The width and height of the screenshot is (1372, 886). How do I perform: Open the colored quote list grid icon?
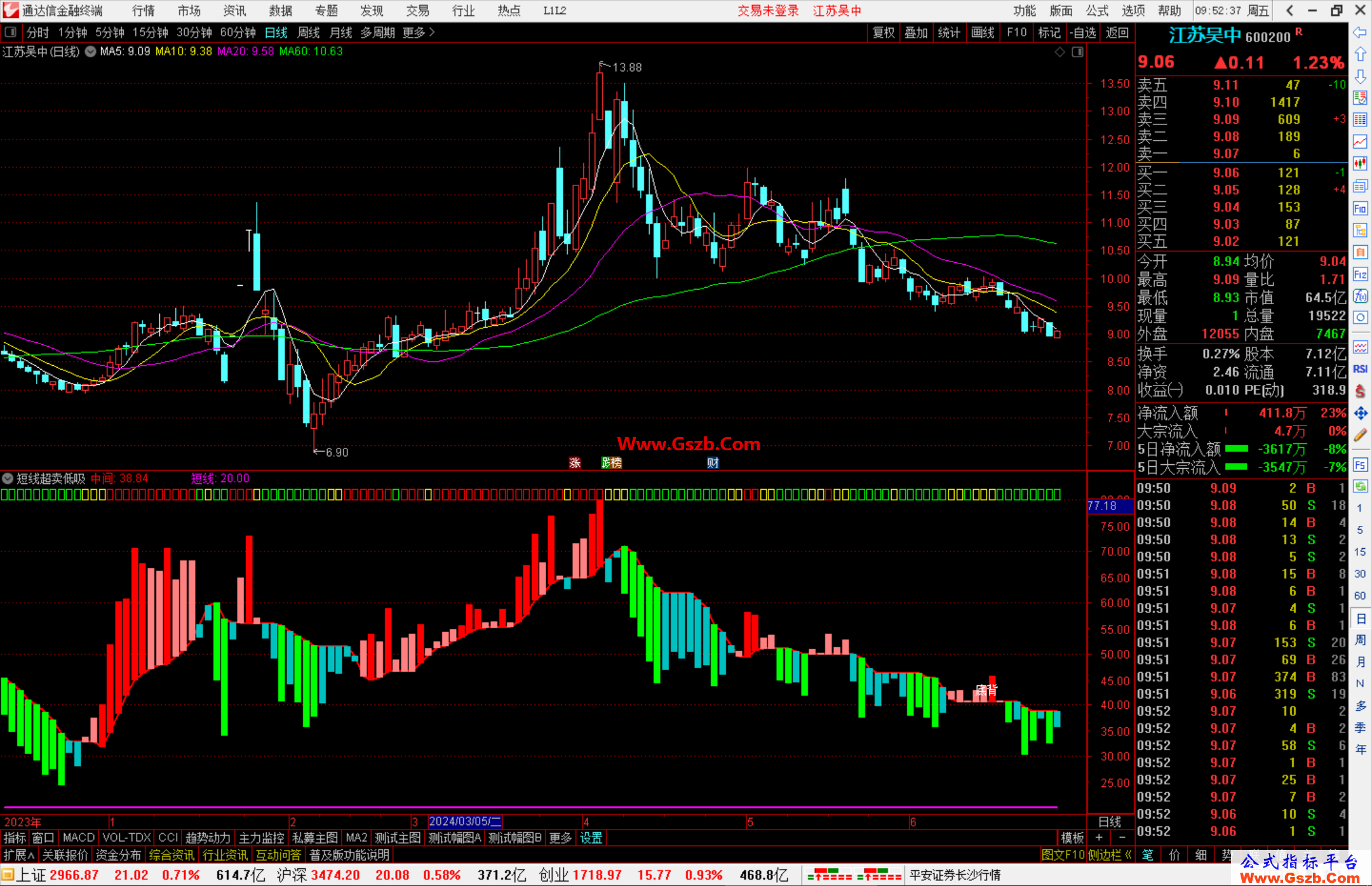tap(1360, 119)
